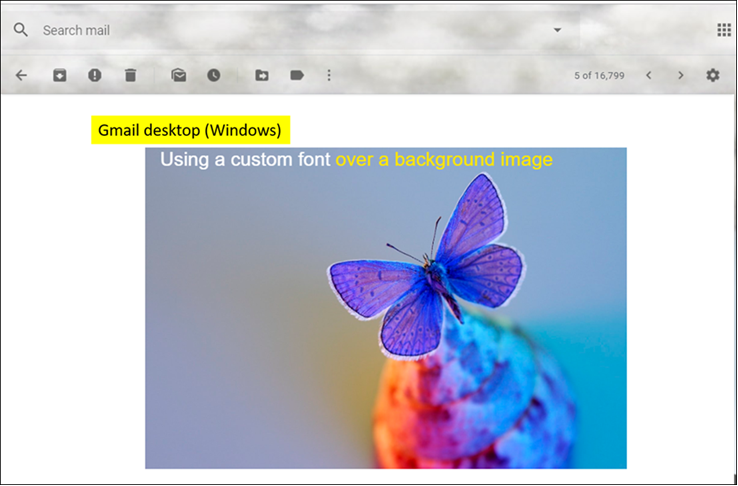Open Settings gear menu
The height and width of the screenshot is (486, 738).
[713, 75]
